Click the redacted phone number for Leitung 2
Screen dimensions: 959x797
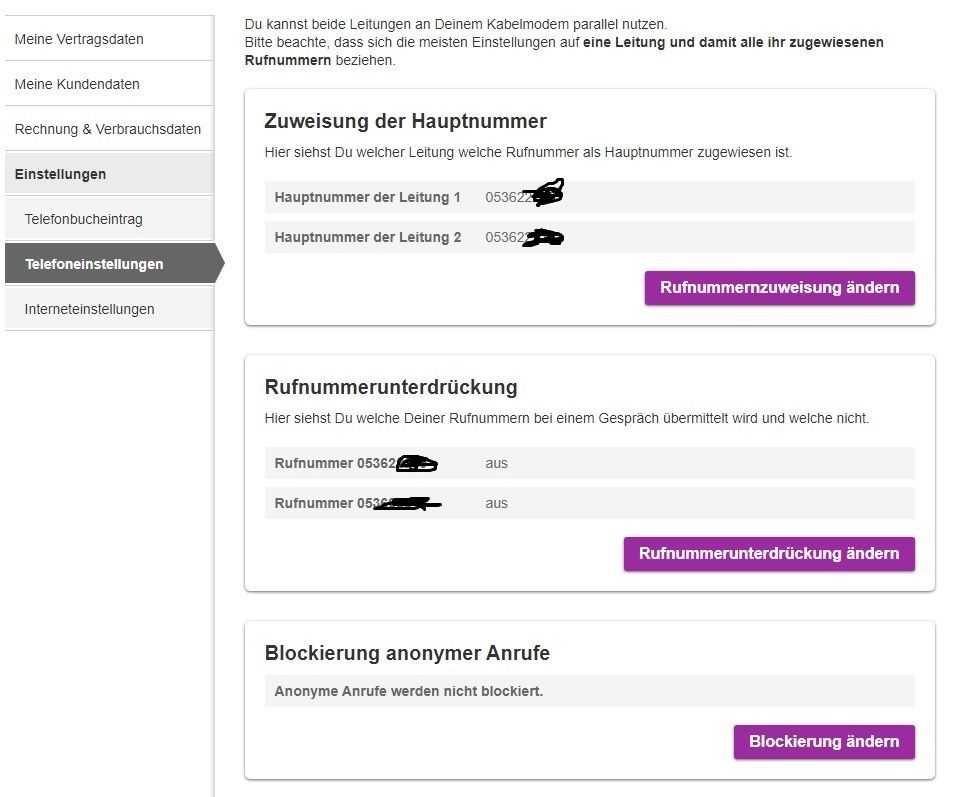pos(524,237)
